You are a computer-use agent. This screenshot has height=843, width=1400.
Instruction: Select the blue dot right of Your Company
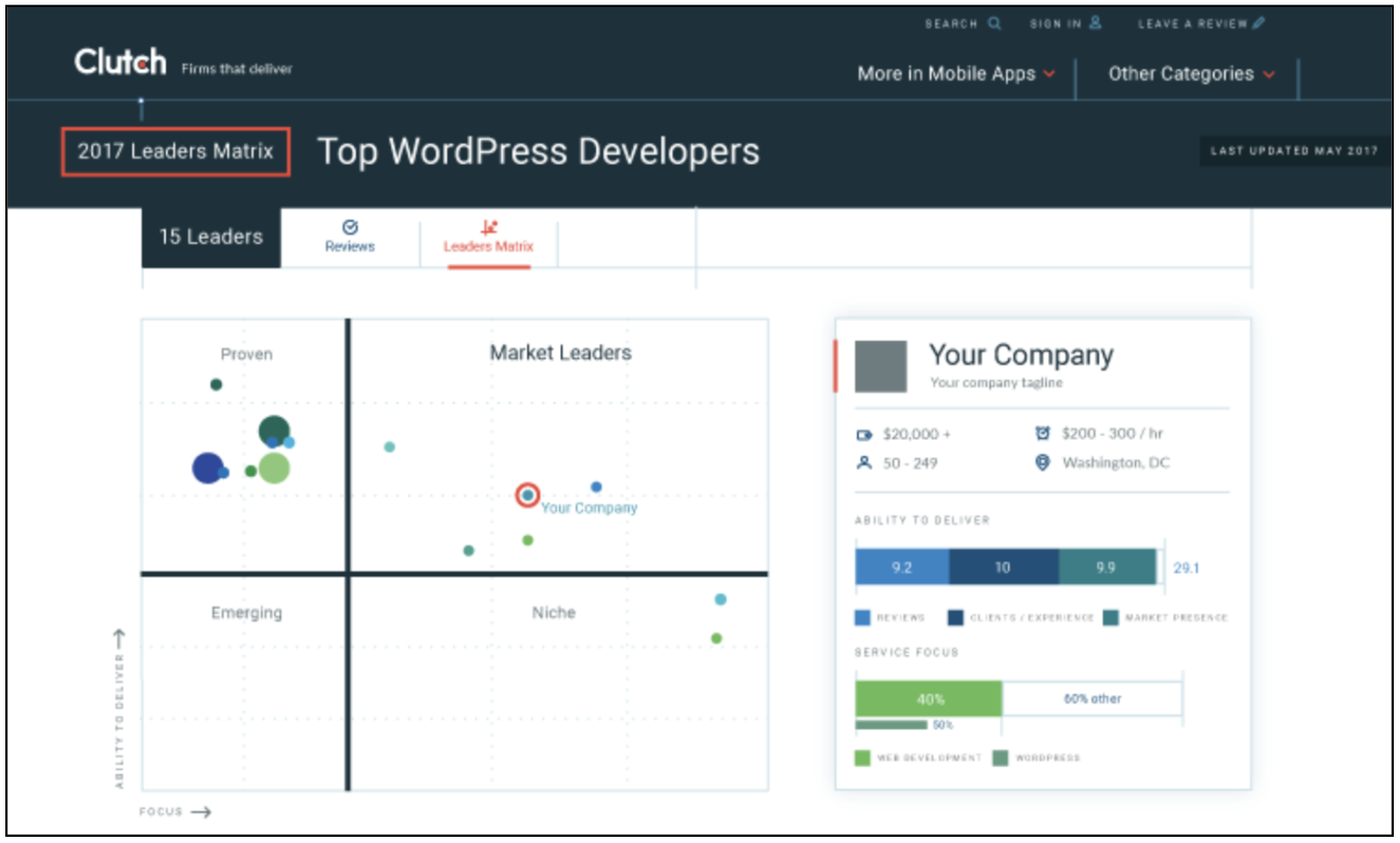596,486
